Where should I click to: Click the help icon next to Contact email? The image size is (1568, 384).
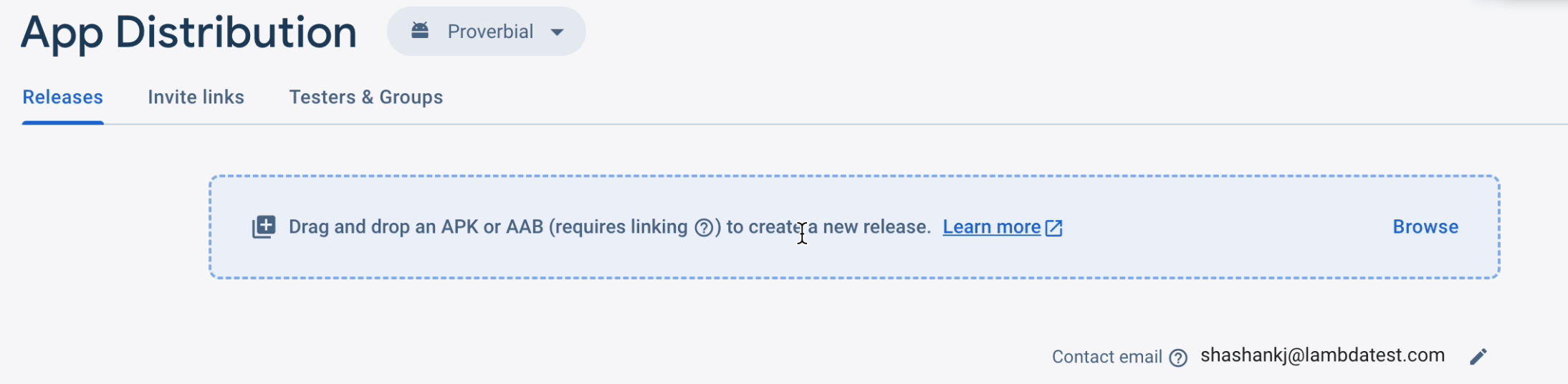tap(1178, 357)
